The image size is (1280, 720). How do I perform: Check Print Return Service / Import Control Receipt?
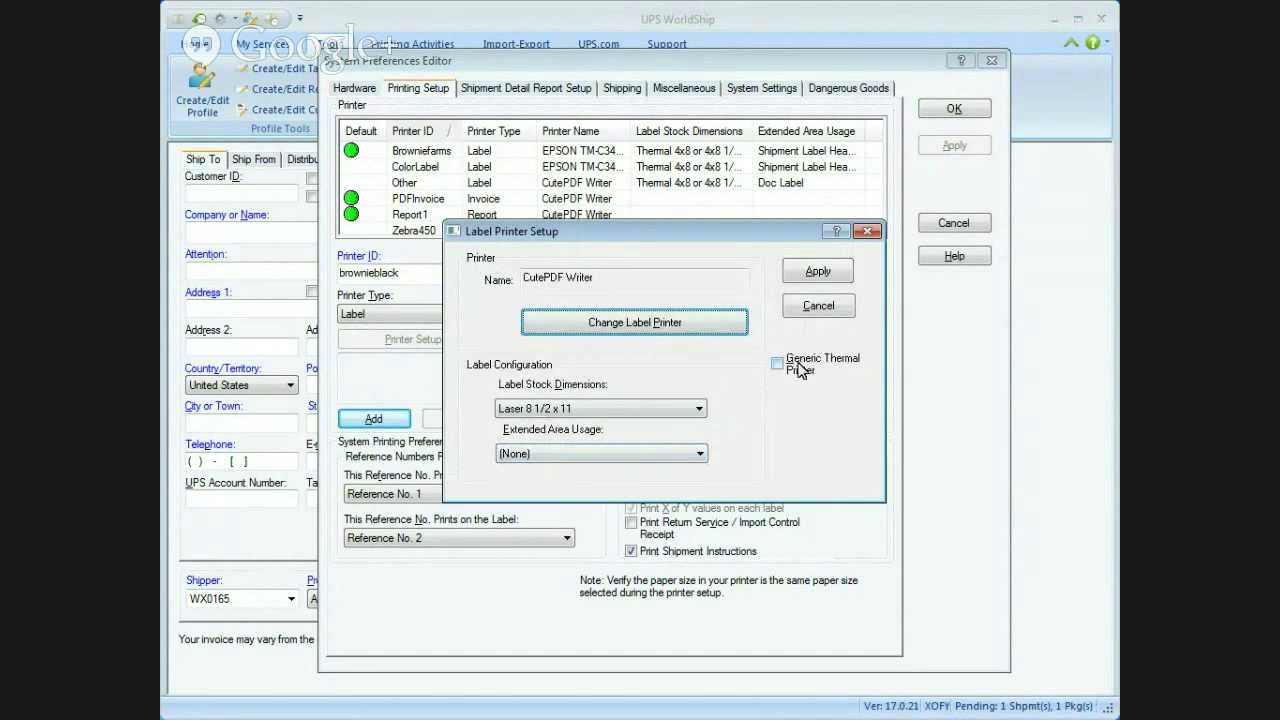pyautogui.click(x=631, y=523)
